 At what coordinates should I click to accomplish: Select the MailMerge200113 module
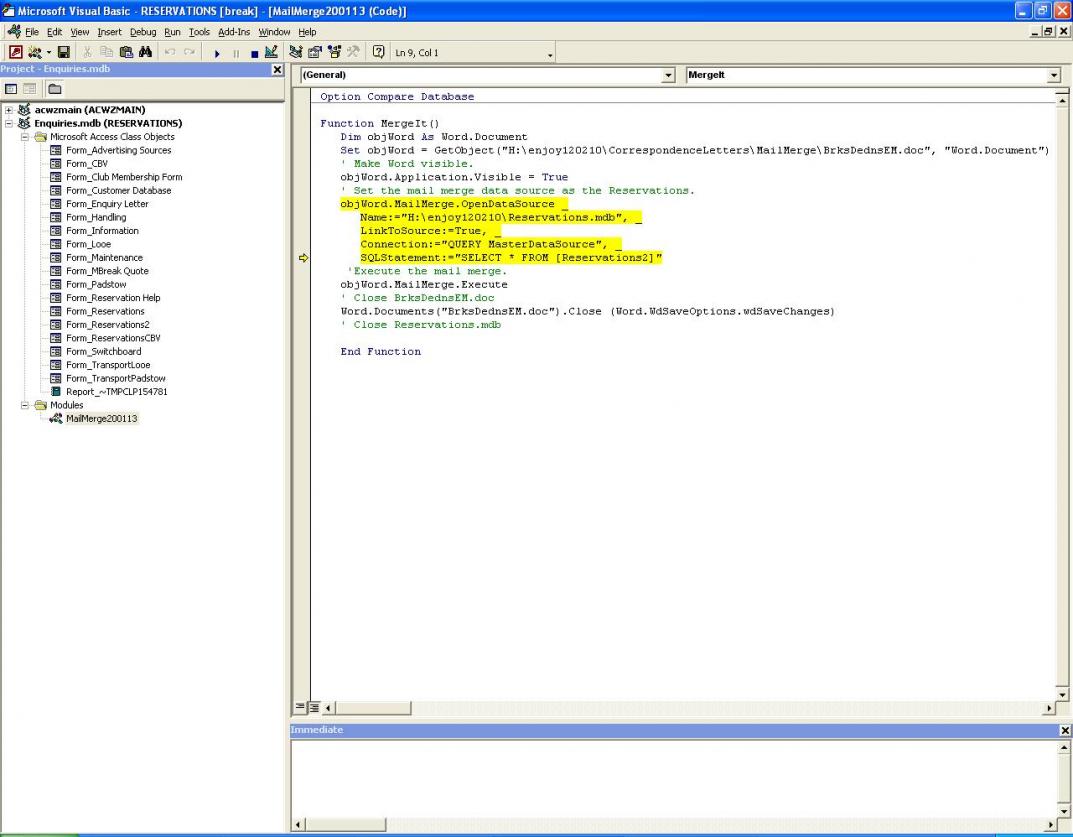tap(101, 419)
